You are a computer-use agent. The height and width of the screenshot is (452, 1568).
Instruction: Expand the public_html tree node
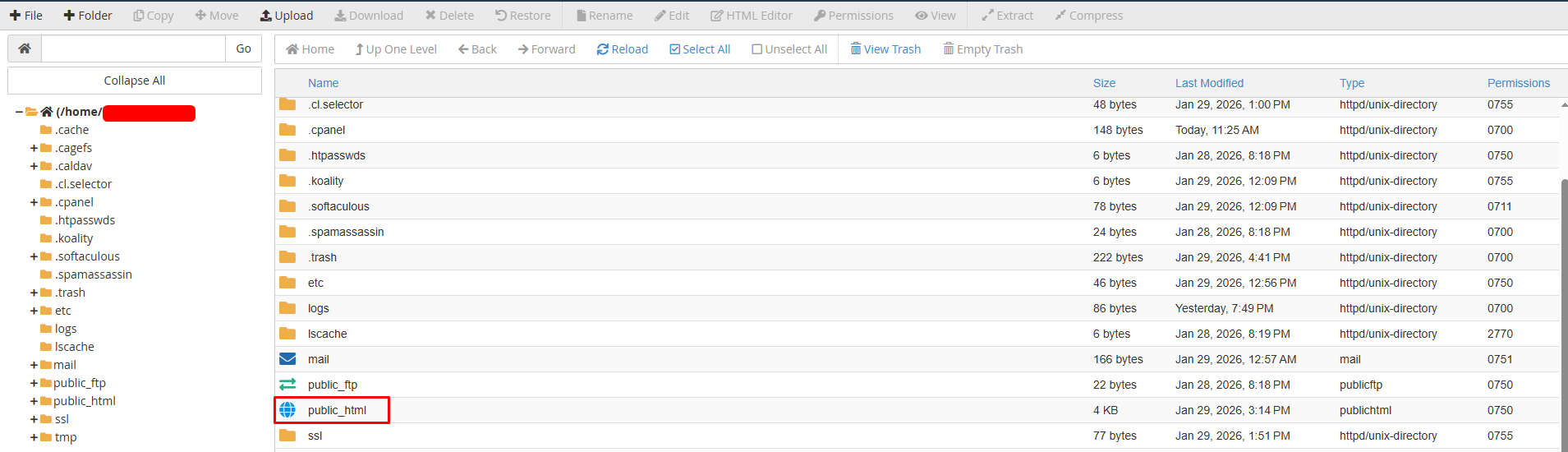[x=34, y=402]
